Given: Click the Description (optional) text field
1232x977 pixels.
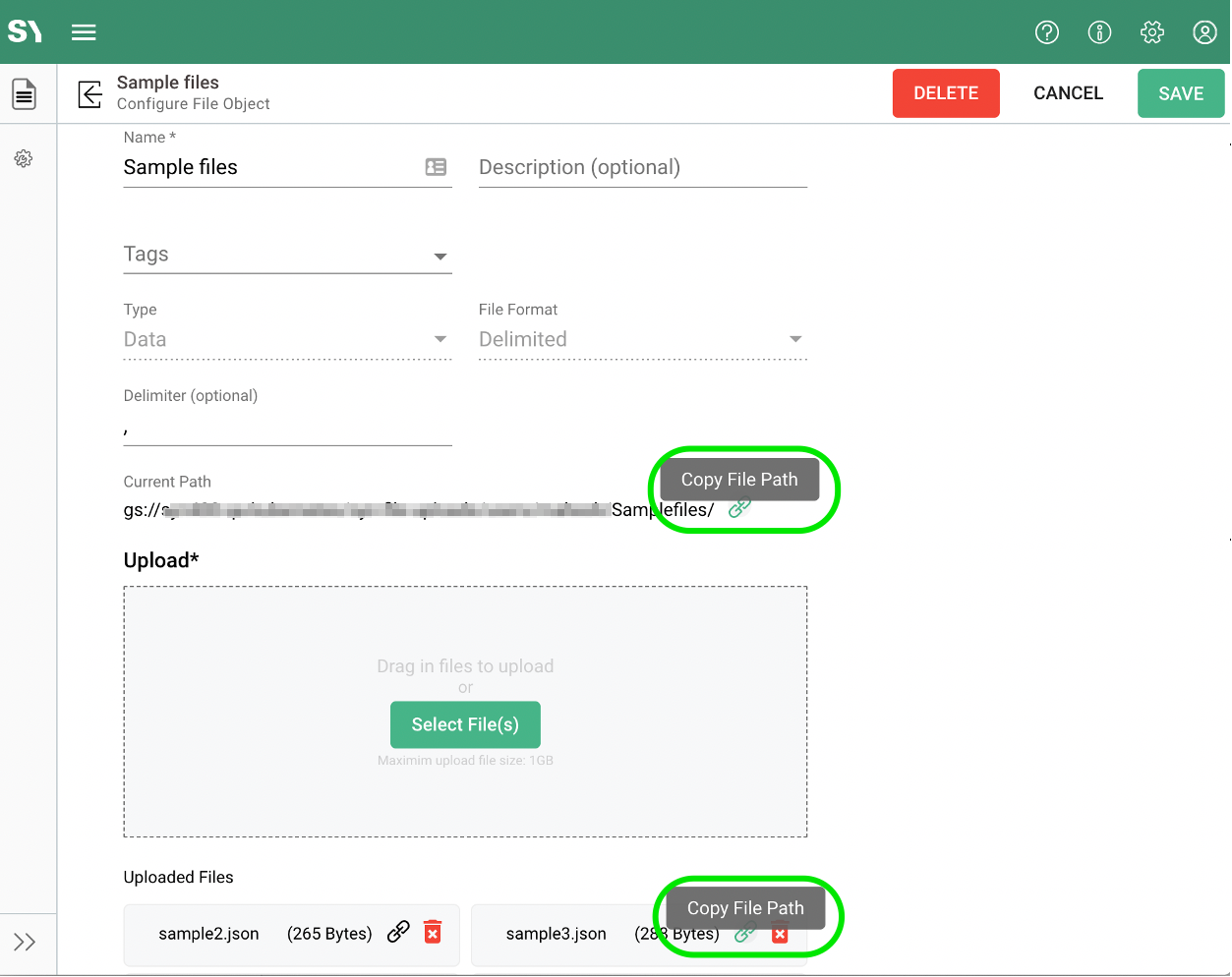Looking at the screenshot, I should [642, 167].
